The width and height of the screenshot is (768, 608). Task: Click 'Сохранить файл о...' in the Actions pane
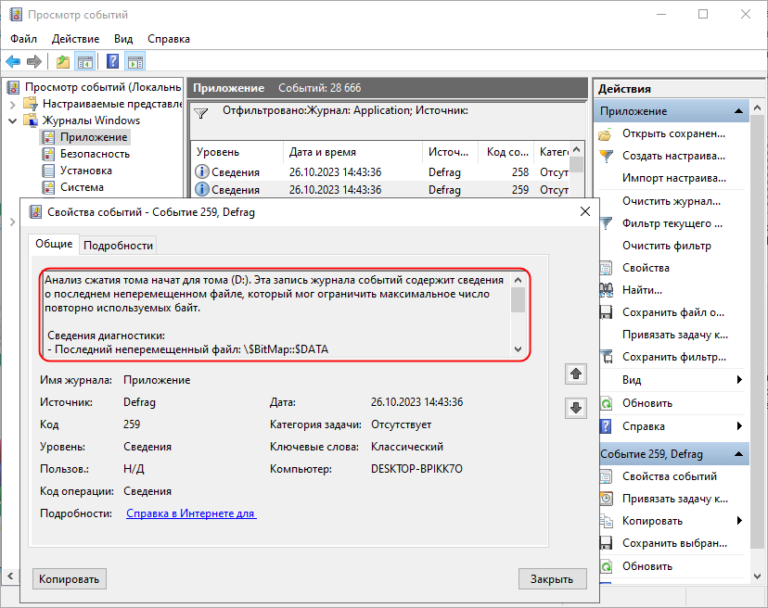click(673, 312)
